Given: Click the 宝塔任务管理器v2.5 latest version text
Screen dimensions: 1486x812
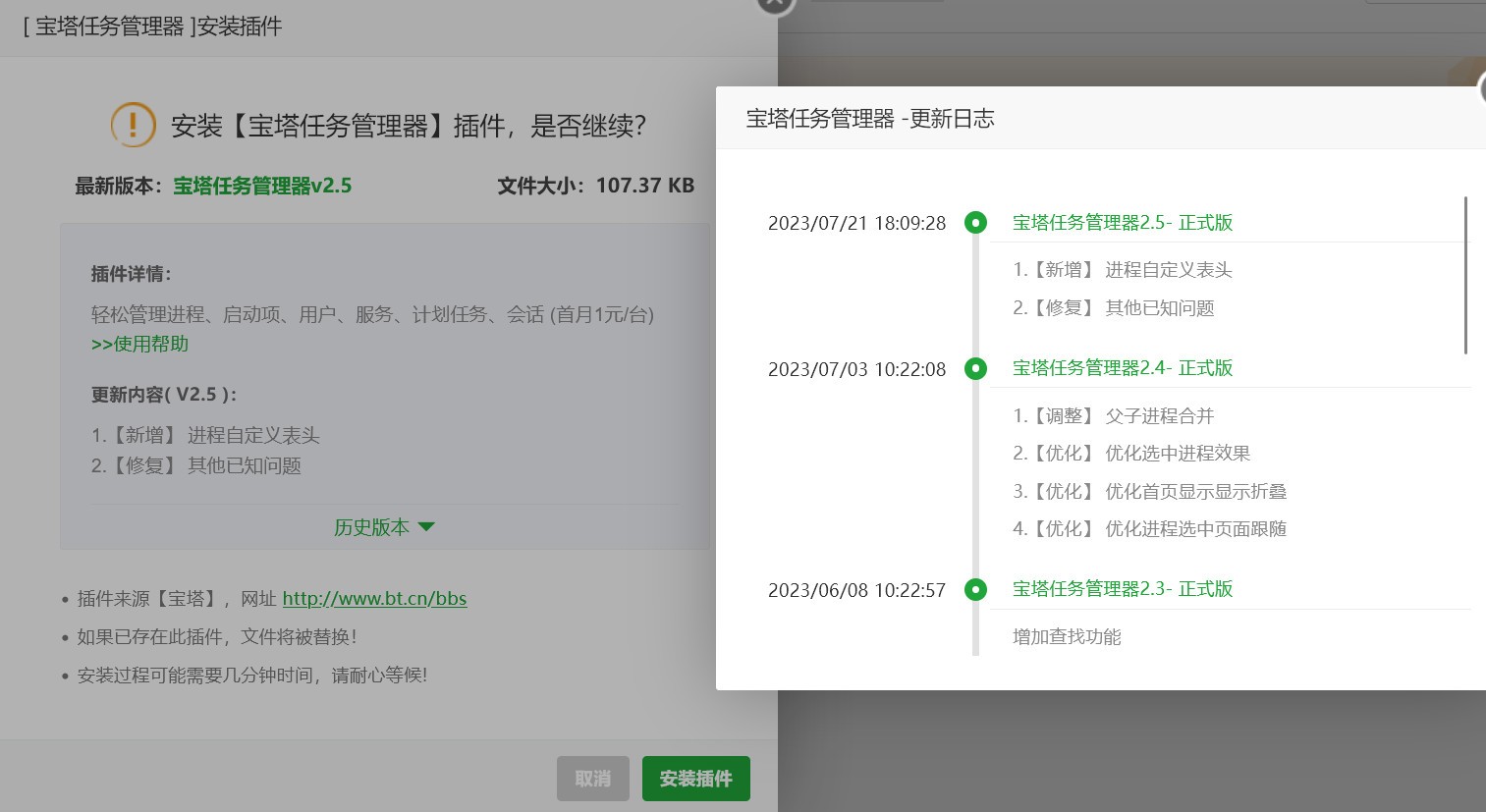Looking at the screenshot, I should coord(262,186).
